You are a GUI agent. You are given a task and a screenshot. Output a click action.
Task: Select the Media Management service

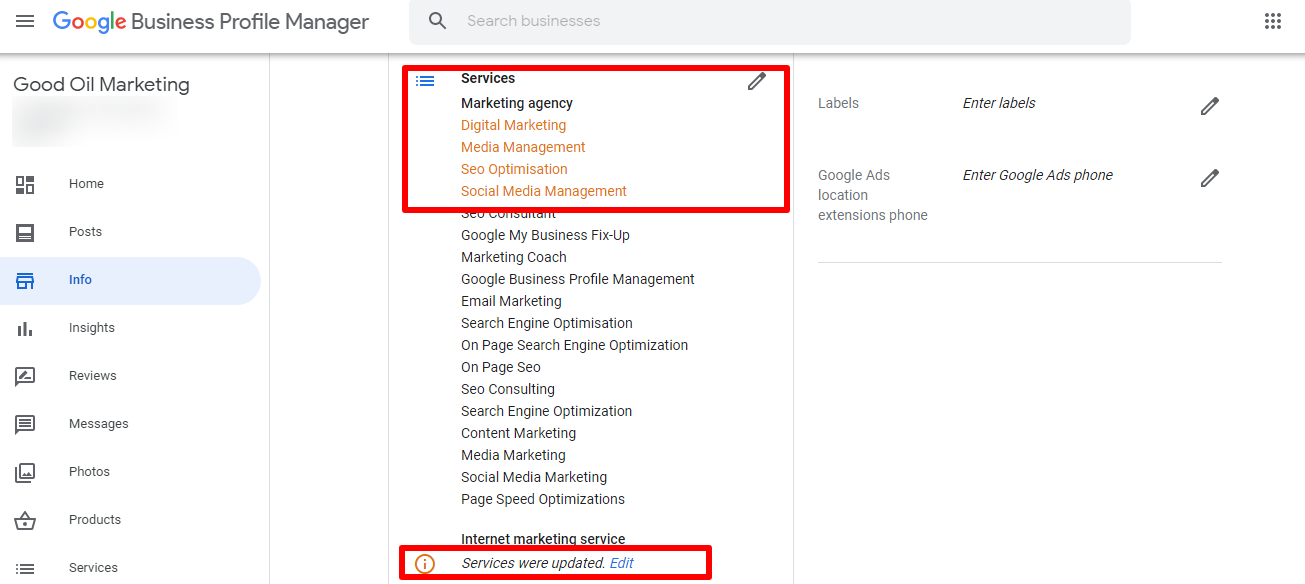[523, 147]
